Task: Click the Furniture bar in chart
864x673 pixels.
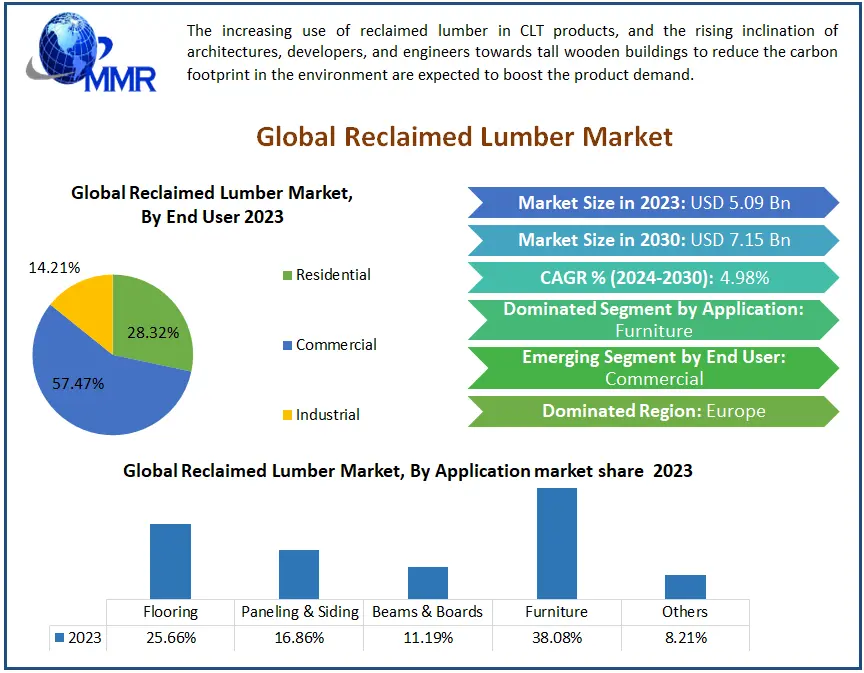Action: [x=556, y=543]
